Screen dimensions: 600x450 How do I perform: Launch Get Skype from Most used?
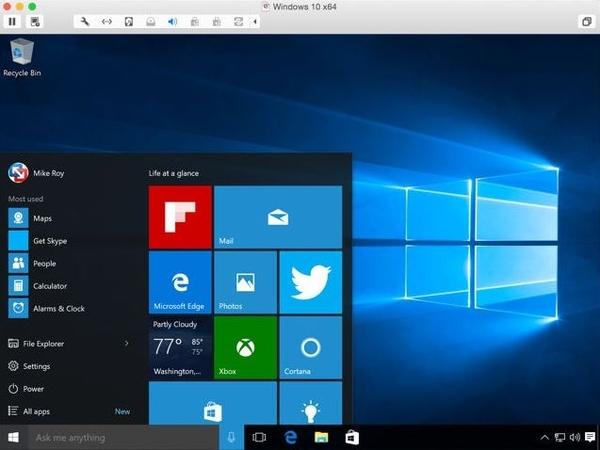[69, 241]
